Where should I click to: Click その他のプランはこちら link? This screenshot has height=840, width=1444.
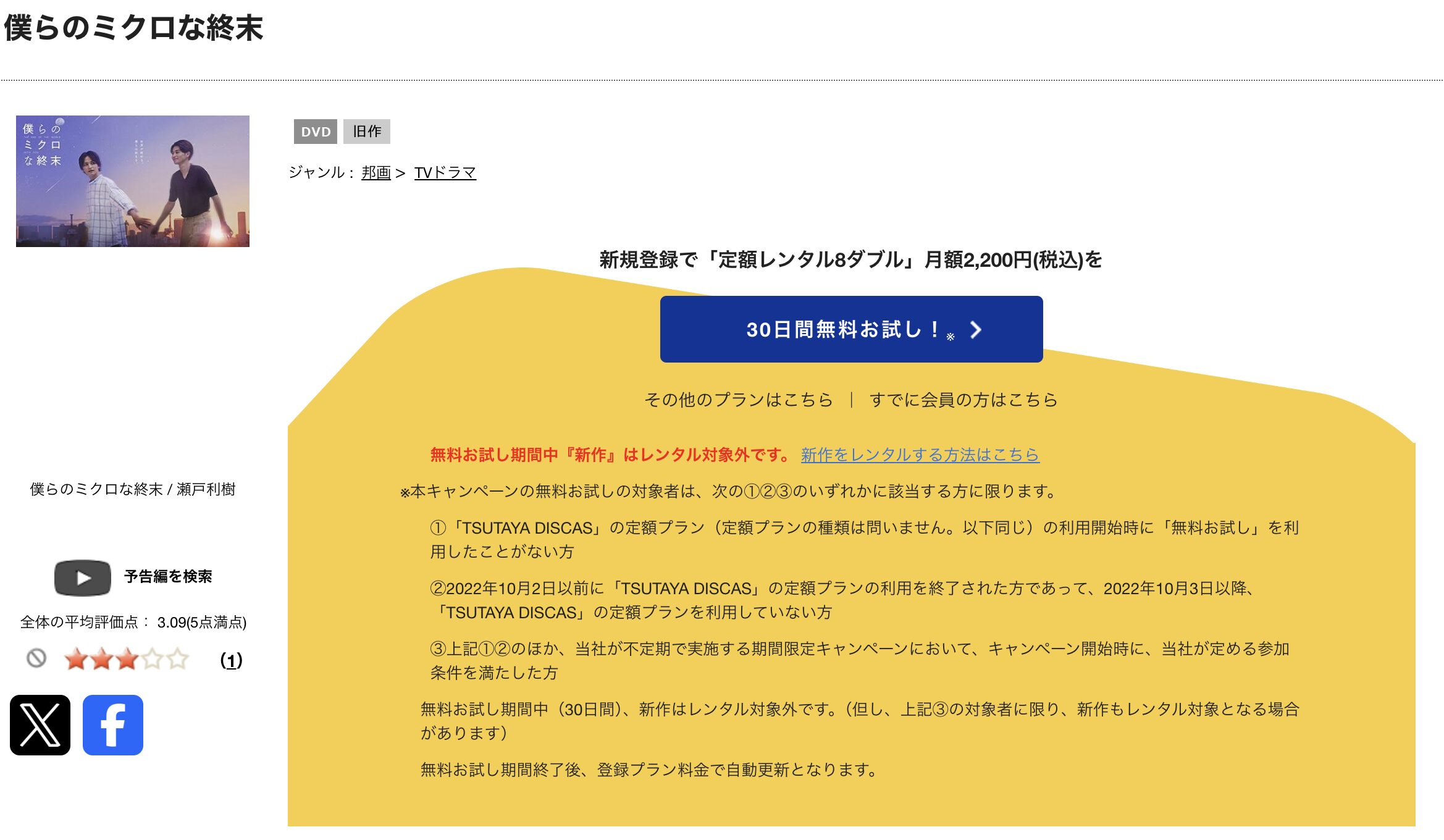(x=739, y=400)
